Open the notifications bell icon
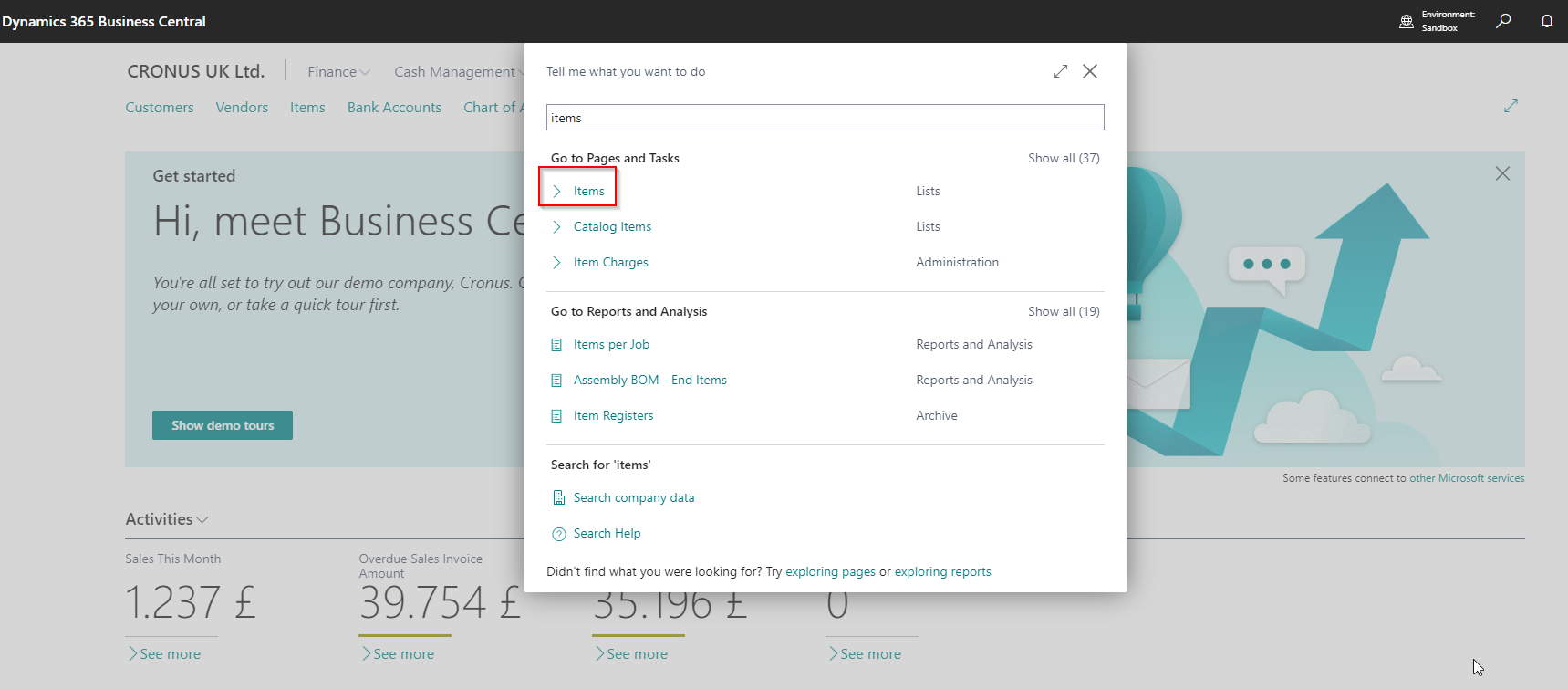The image size is (1568, 689). click(x=1547, y=21)
